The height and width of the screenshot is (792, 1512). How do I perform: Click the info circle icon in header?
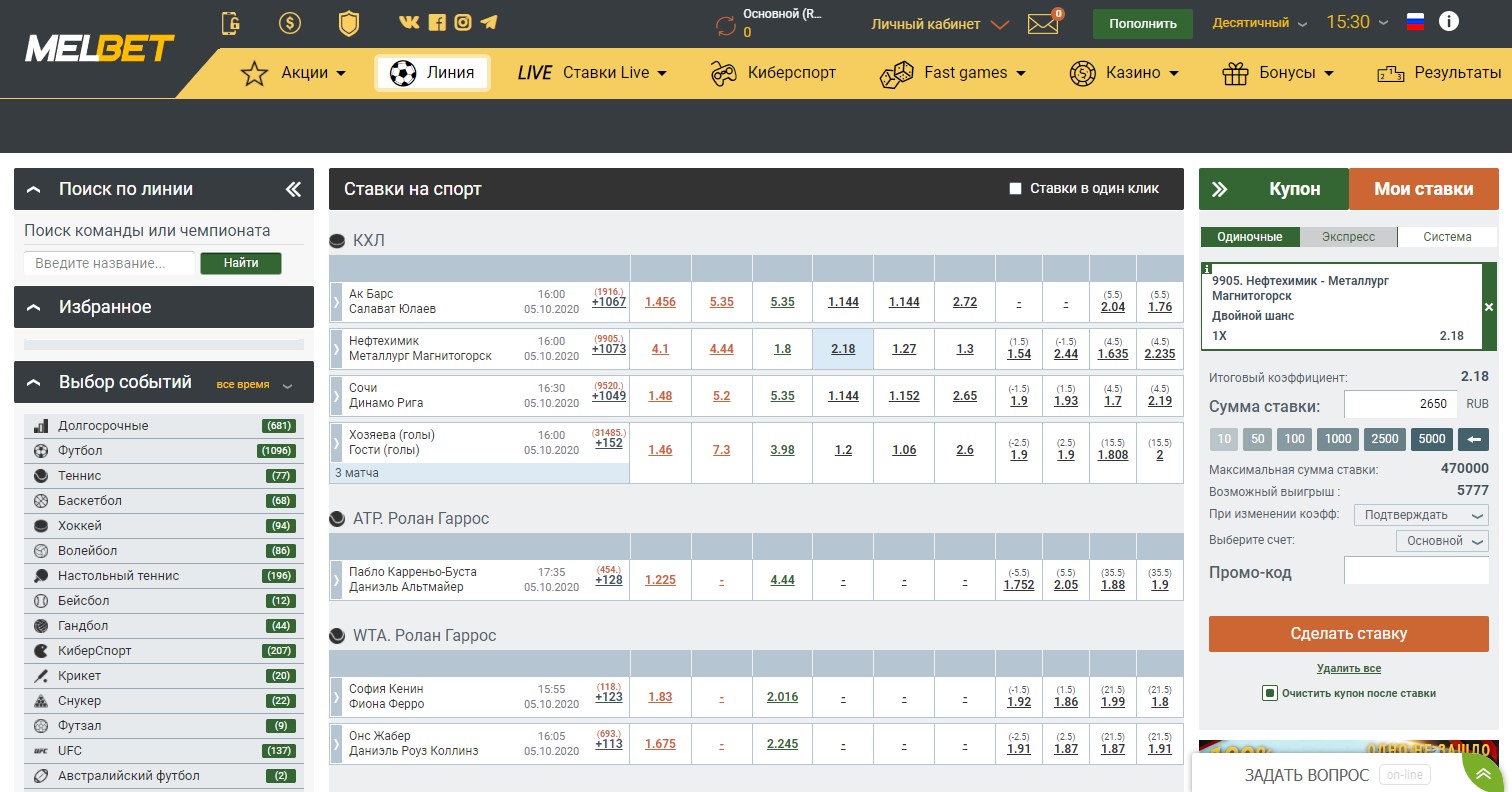click(1448, 21)
